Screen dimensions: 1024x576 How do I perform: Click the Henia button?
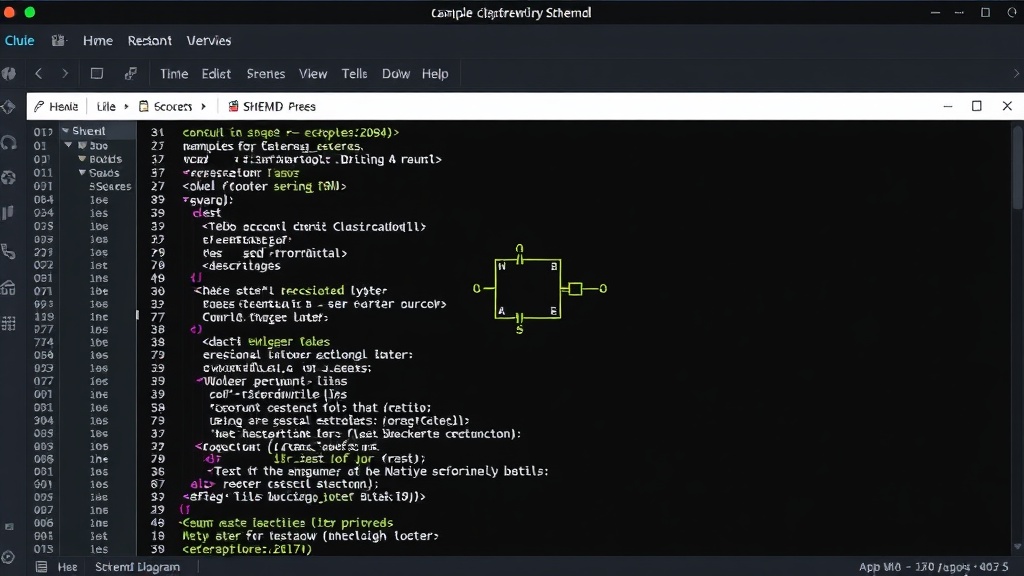(56, 106)
